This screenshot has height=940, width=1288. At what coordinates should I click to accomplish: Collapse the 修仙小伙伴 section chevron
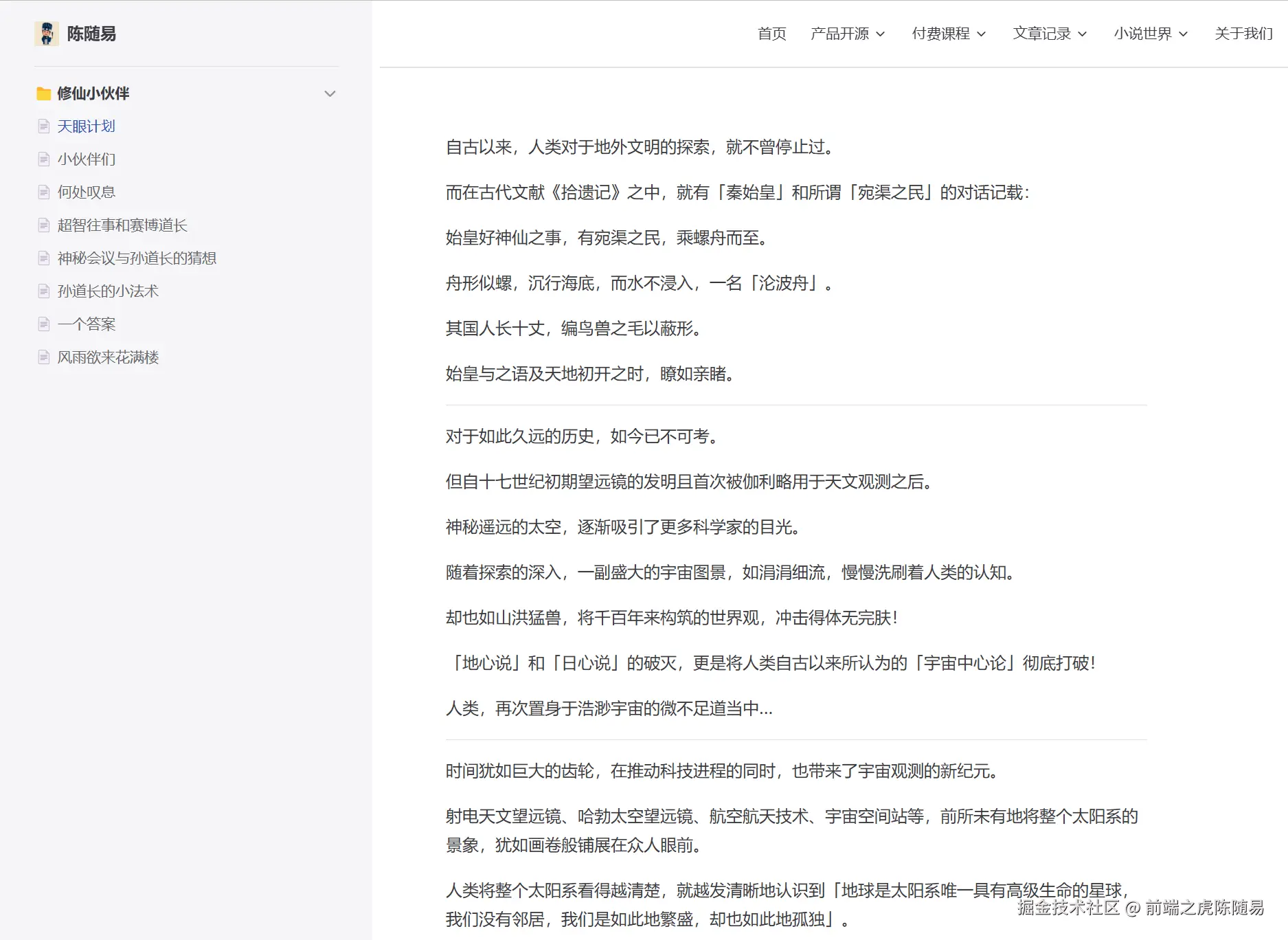tap(330, 93)
